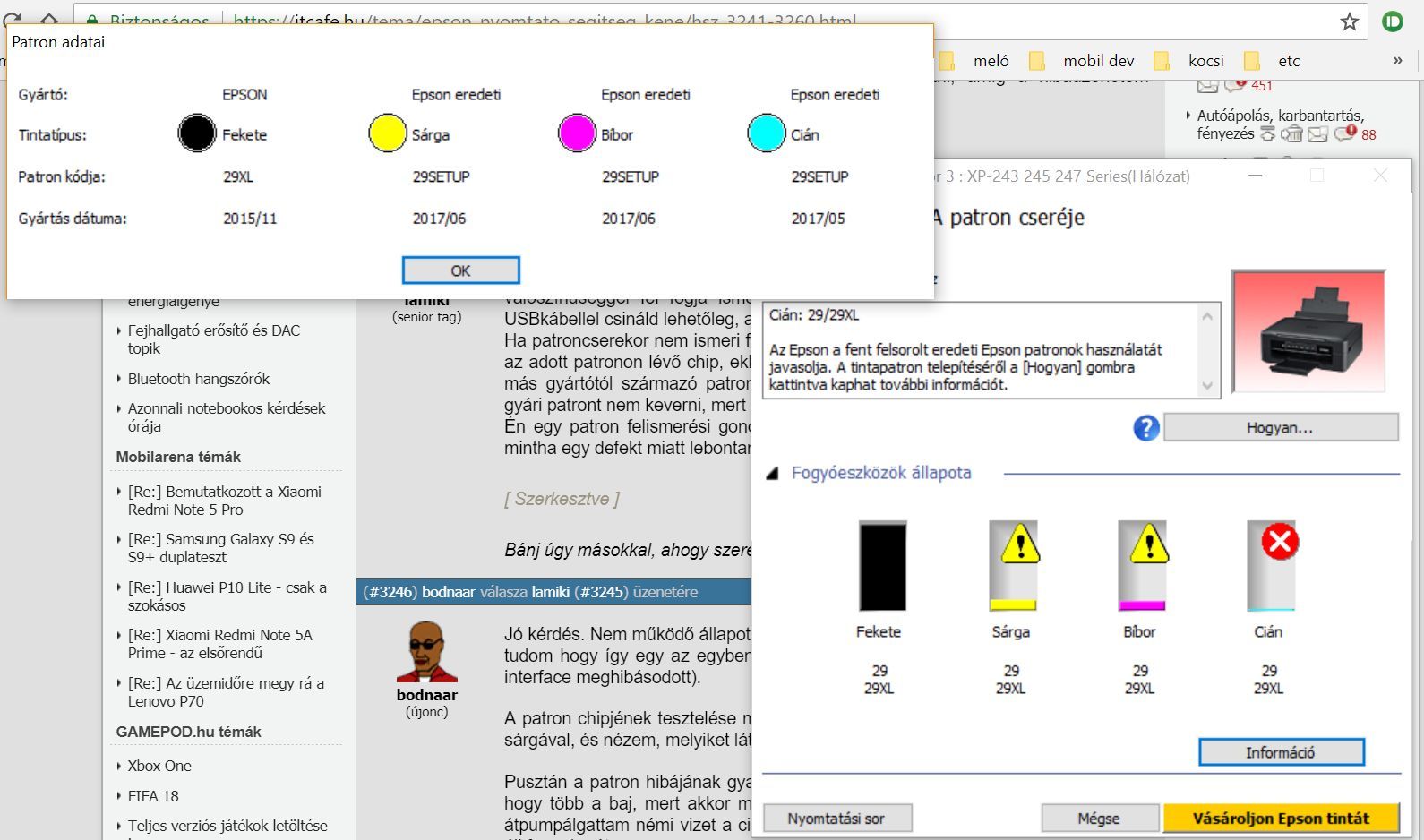The height and width of the screenshot is (840, 1424).
Task: Open the mobil dev bookmarks folder
Action: click(1082, 61)
